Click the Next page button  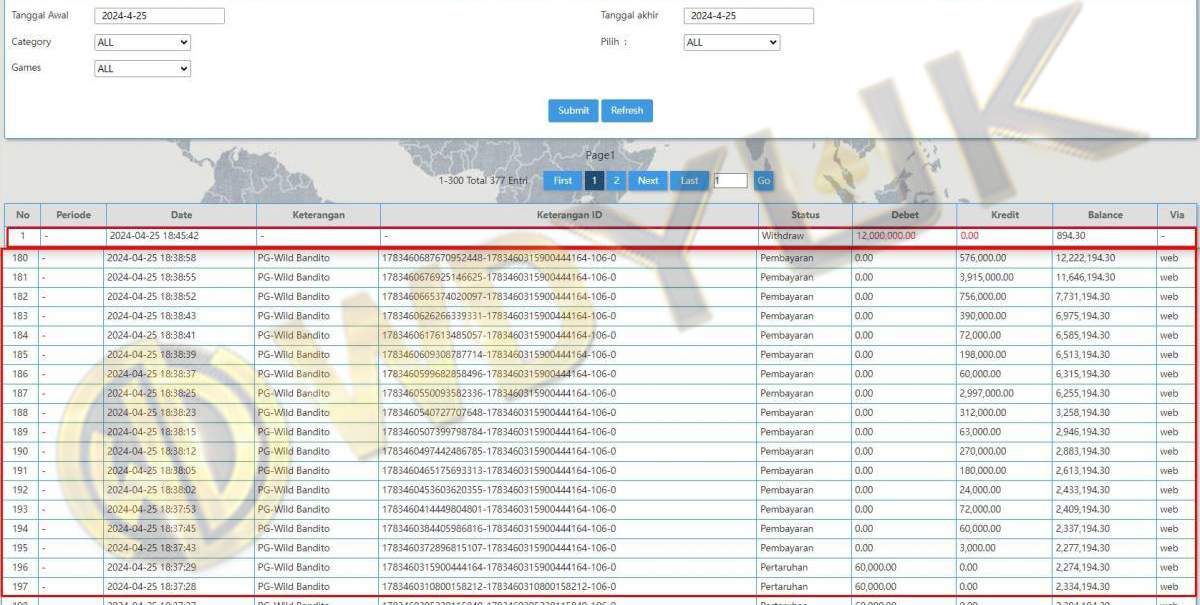point(648,180)
